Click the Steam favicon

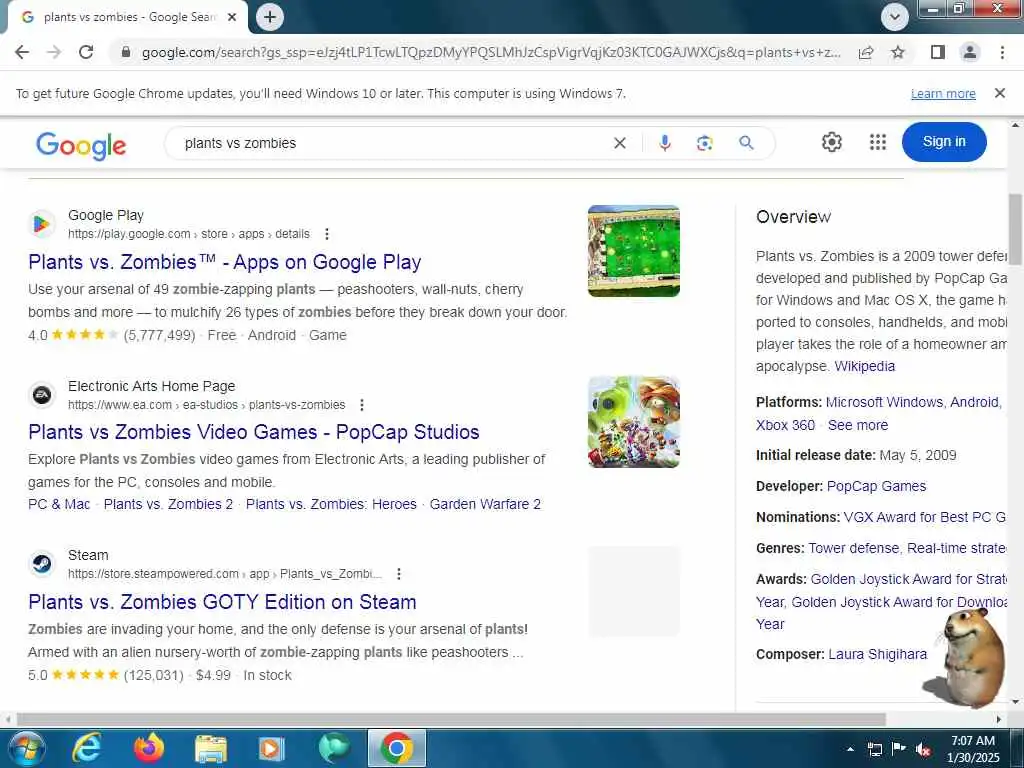point(42,564)
